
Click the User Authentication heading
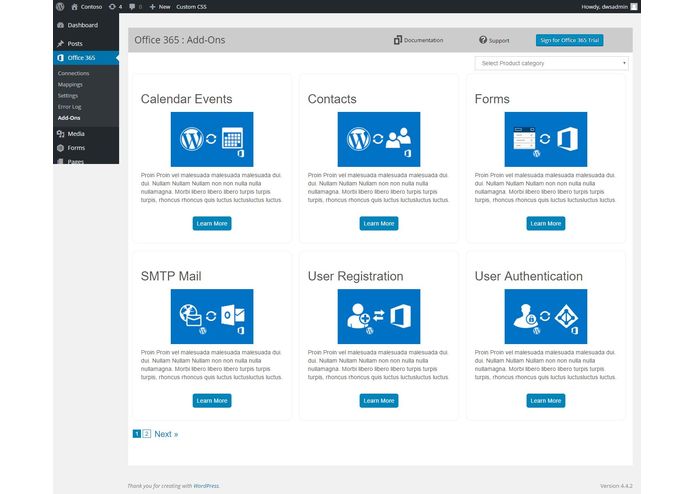click(529, 276)
